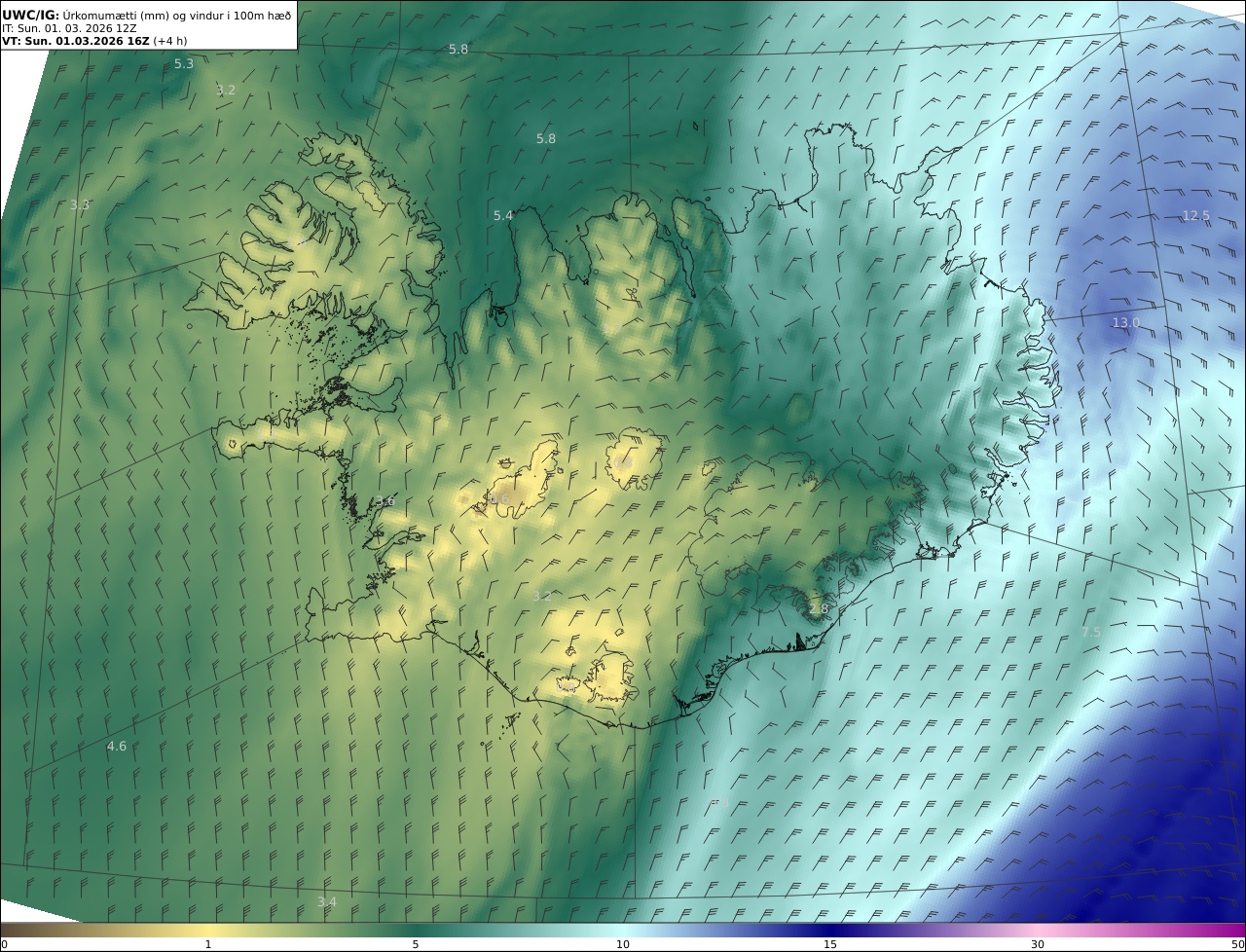Screen dimensions: 1246x952
Task: Click the 2.8 value on the southeast coast
Action: [x=819, y=608]
